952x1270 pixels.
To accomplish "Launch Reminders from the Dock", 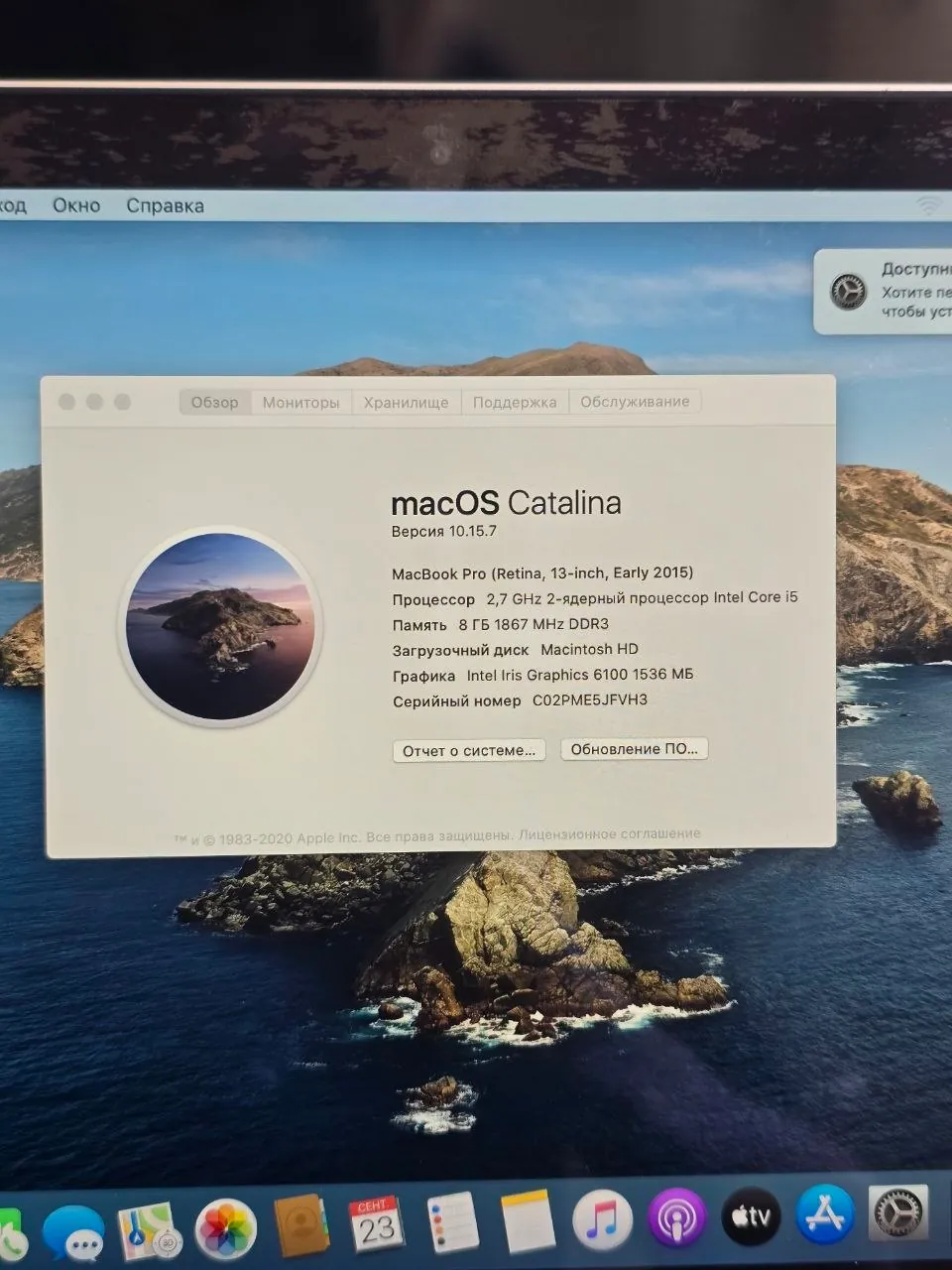I will click(x=453, y=1223).
